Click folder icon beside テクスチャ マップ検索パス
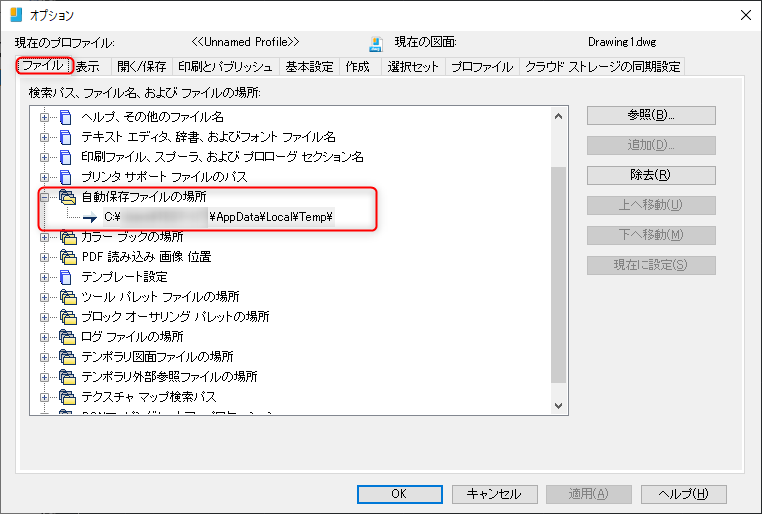762x514 pixels. tap(68, 397)
